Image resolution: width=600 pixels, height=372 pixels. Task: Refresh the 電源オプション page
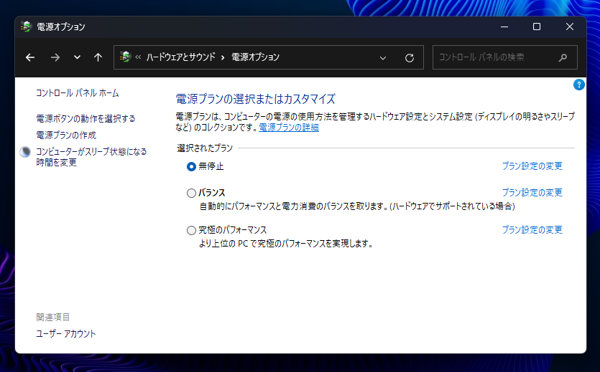(409, 58)
